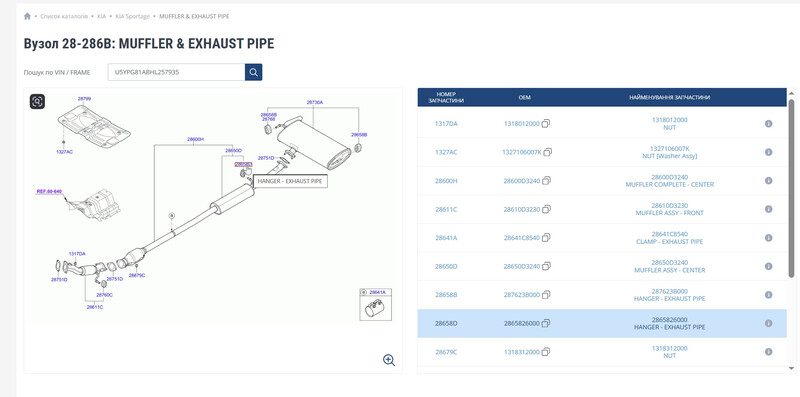The height and width of the screenshot is (397, 800).
Task: Open the Список каталогів breadcrumb
Action: (x=64, y=16)
